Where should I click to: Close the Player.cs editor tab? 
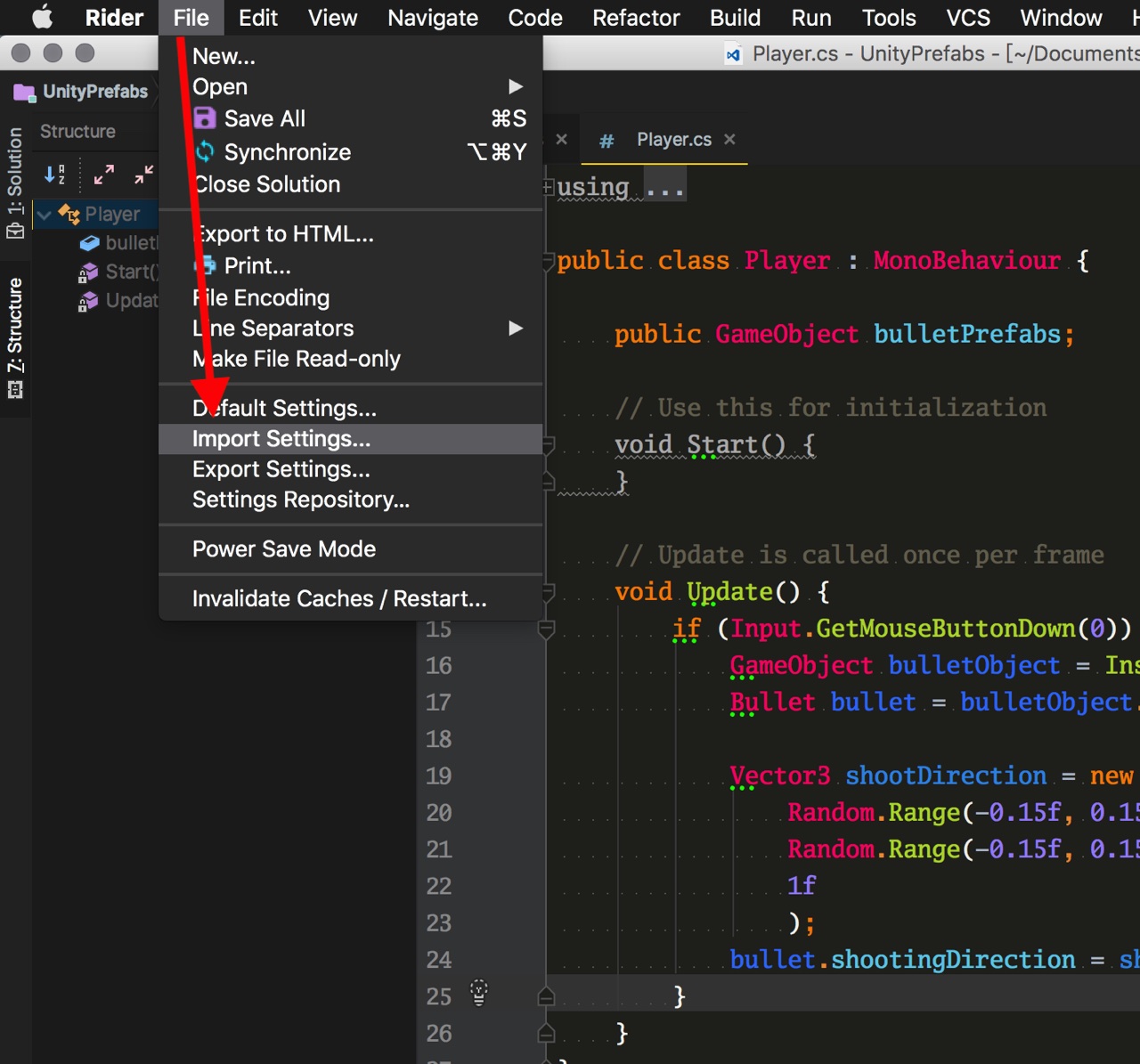(729, 140)
